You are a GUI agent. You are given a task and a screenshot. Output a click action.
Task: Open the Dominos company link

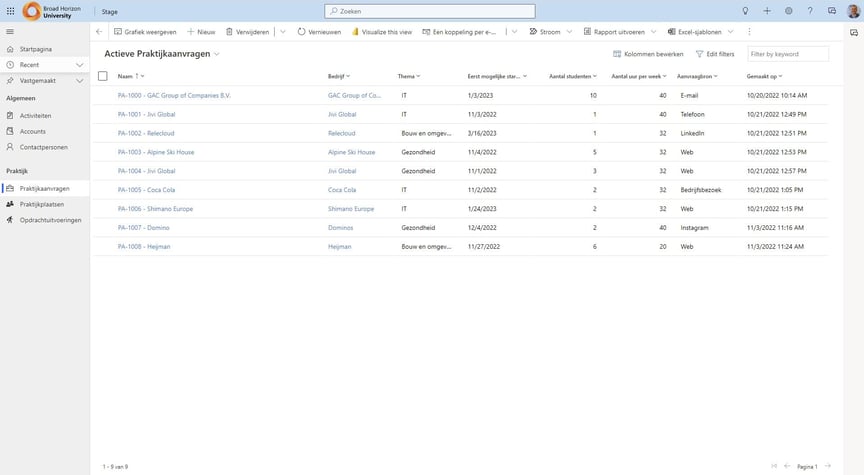point(341,228)
